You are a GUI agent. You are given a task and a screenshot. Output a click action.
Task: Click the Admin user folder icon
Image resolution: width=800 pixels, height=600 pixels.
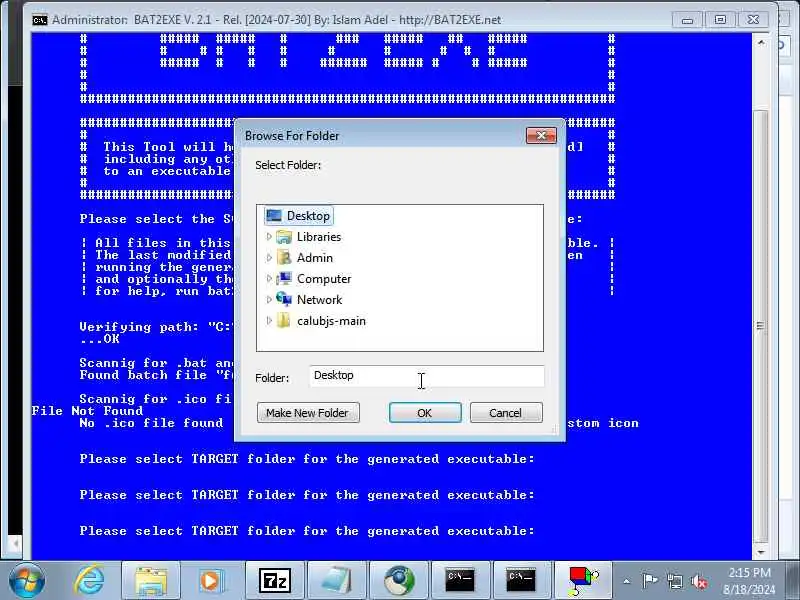284,258
